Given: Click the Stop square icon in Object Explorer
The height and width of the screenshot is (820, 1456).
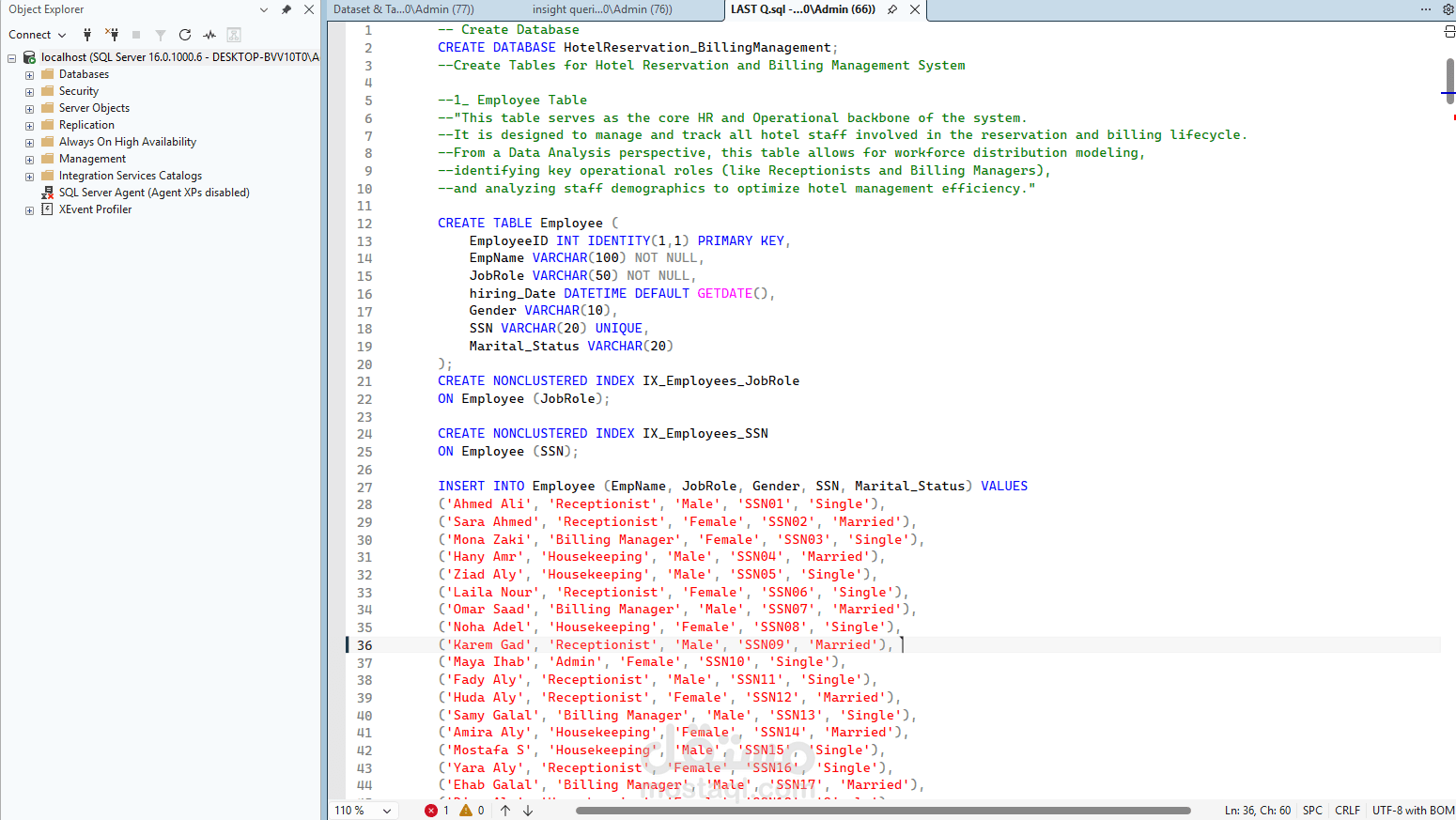Looking at the screenshot, I should pos(136,35).
